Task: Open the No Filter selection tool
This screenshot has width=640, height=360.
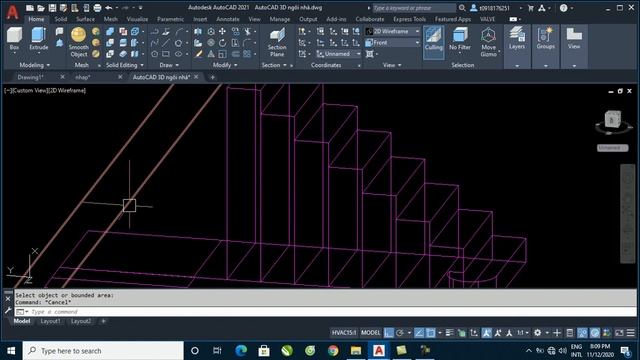Action: tap(460, 39)
